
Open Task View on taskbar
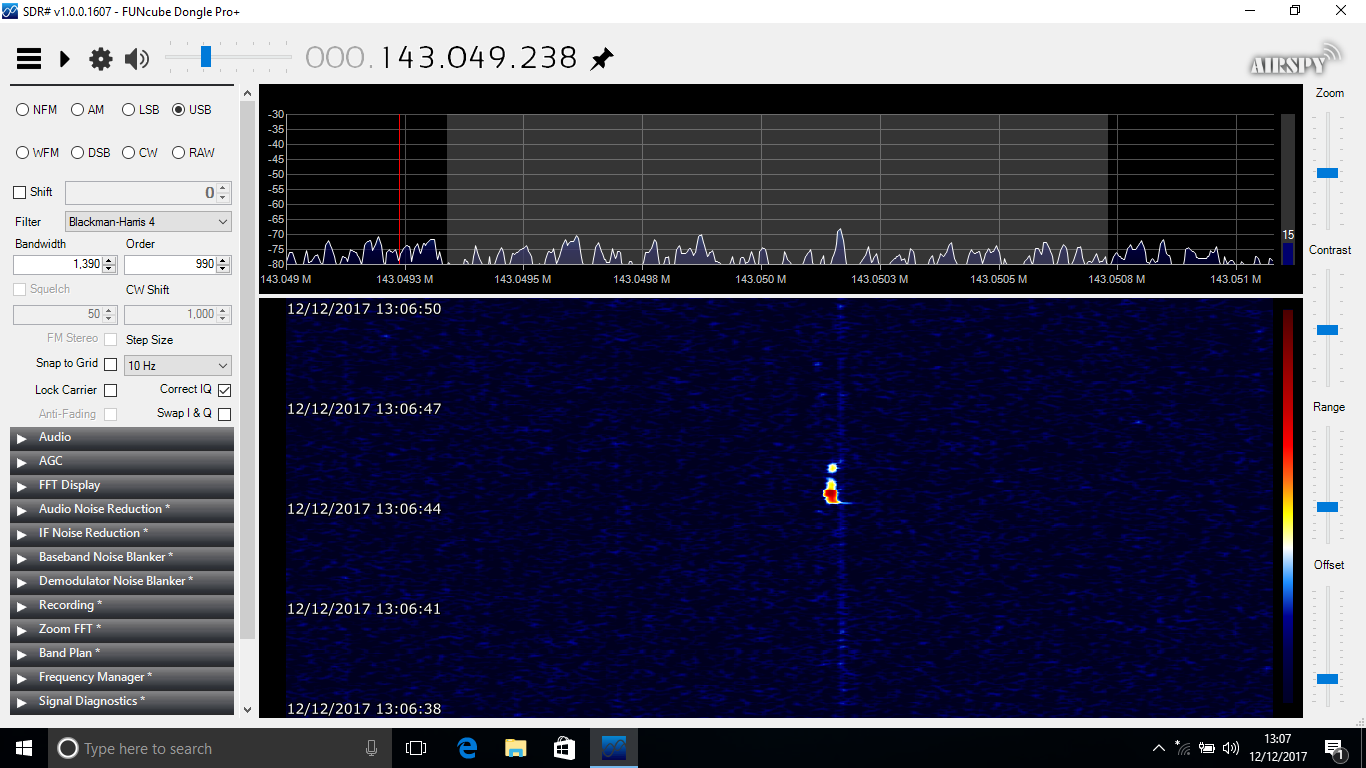click(416, 748)
